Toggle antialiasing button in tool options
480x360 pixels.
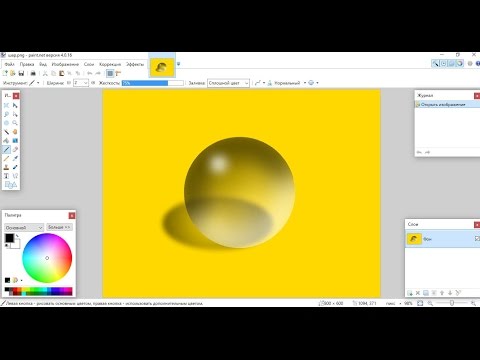tap(257, 83)
